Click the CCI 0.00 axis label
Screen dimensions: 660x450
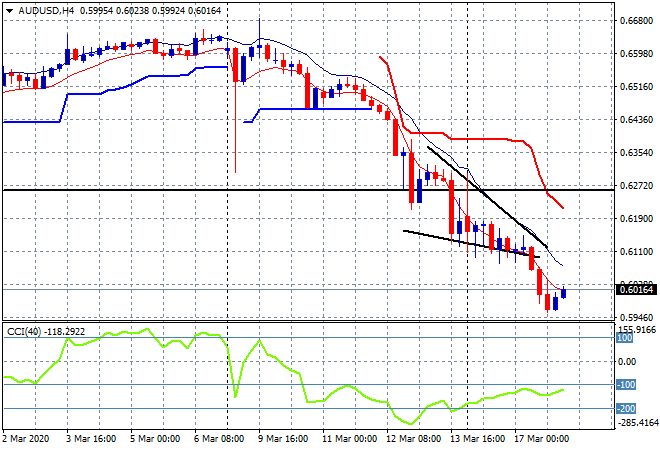point(627,362)
